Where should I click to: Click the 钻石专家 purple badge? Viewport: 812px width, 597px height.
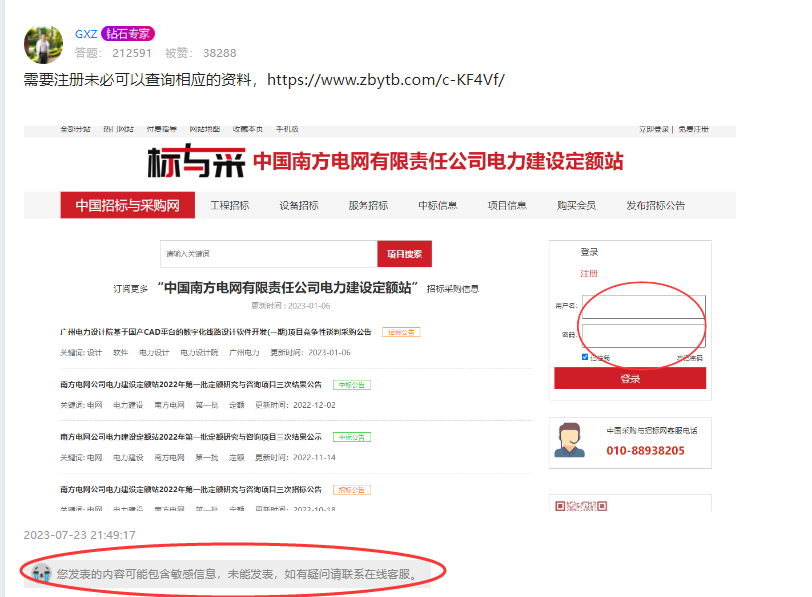tap(128, 34)
